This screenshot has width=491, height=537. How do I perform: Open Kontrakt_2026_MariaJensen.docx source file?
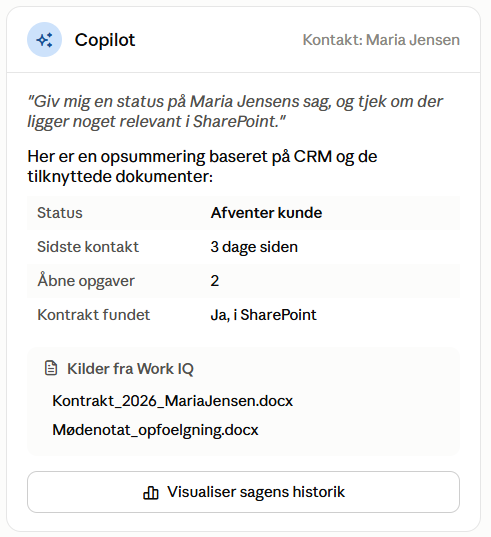pos(173,401)
